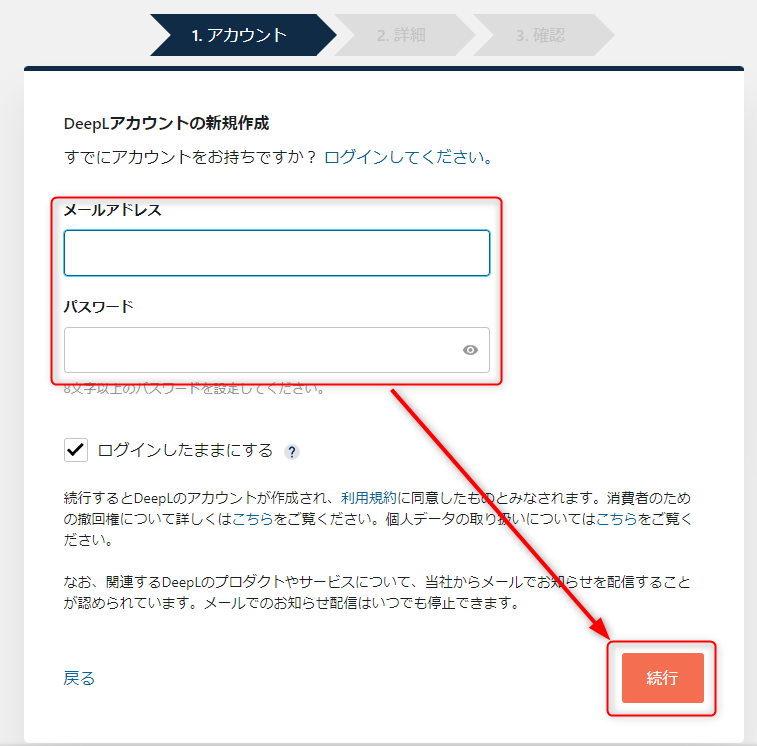Viewport: 757px width, 746px height.
Task: Open the 利用規約 terms link
Action: pos(368,498)
